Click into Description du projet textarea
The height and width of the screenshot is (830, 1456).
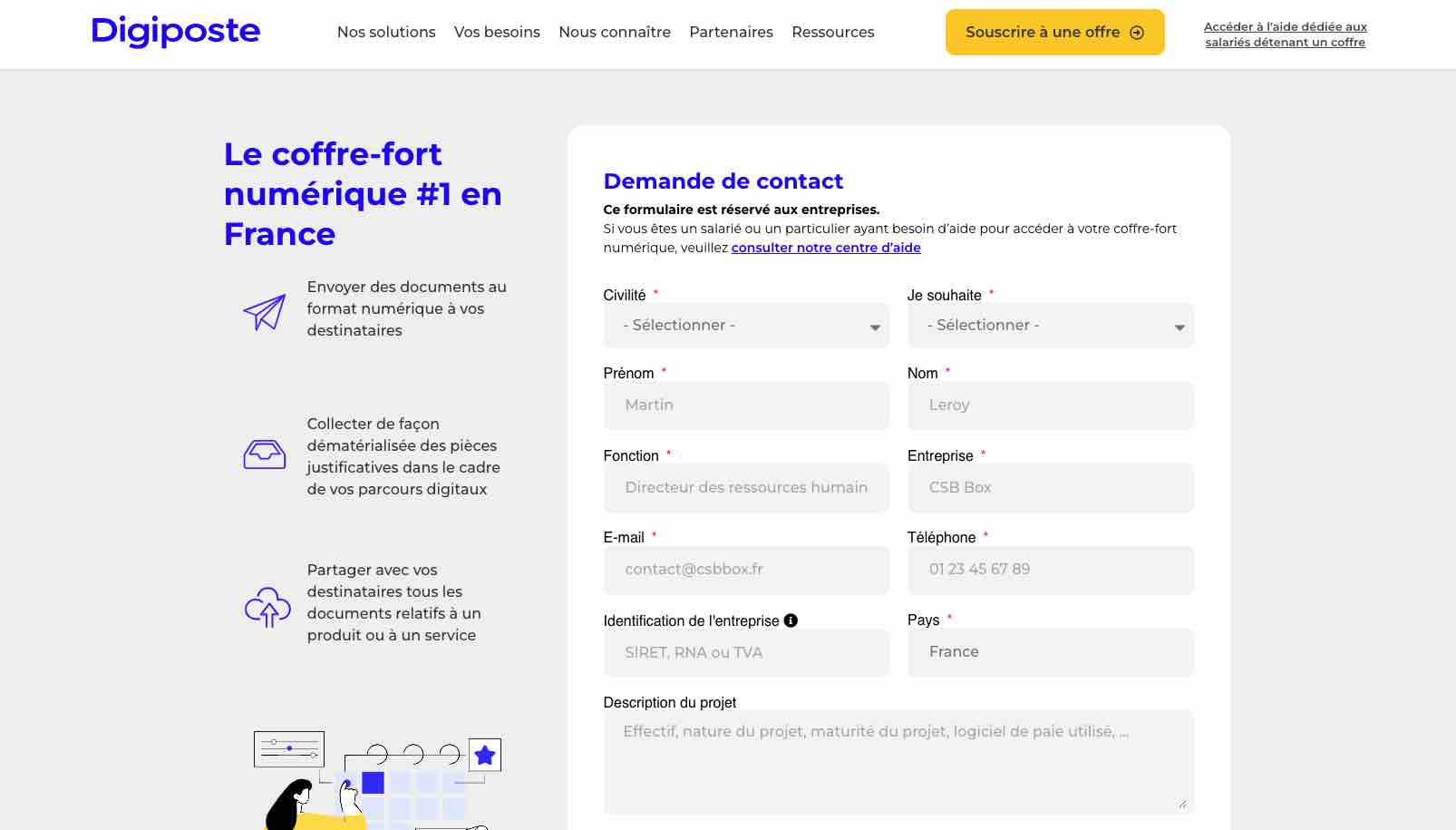(x=898, y=762)
